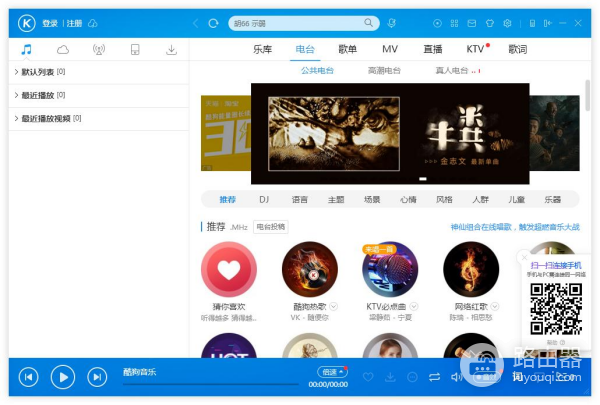This screenshot has height=405, width=600.
Task: Close the QR code popup
Action: click(525, 257)
